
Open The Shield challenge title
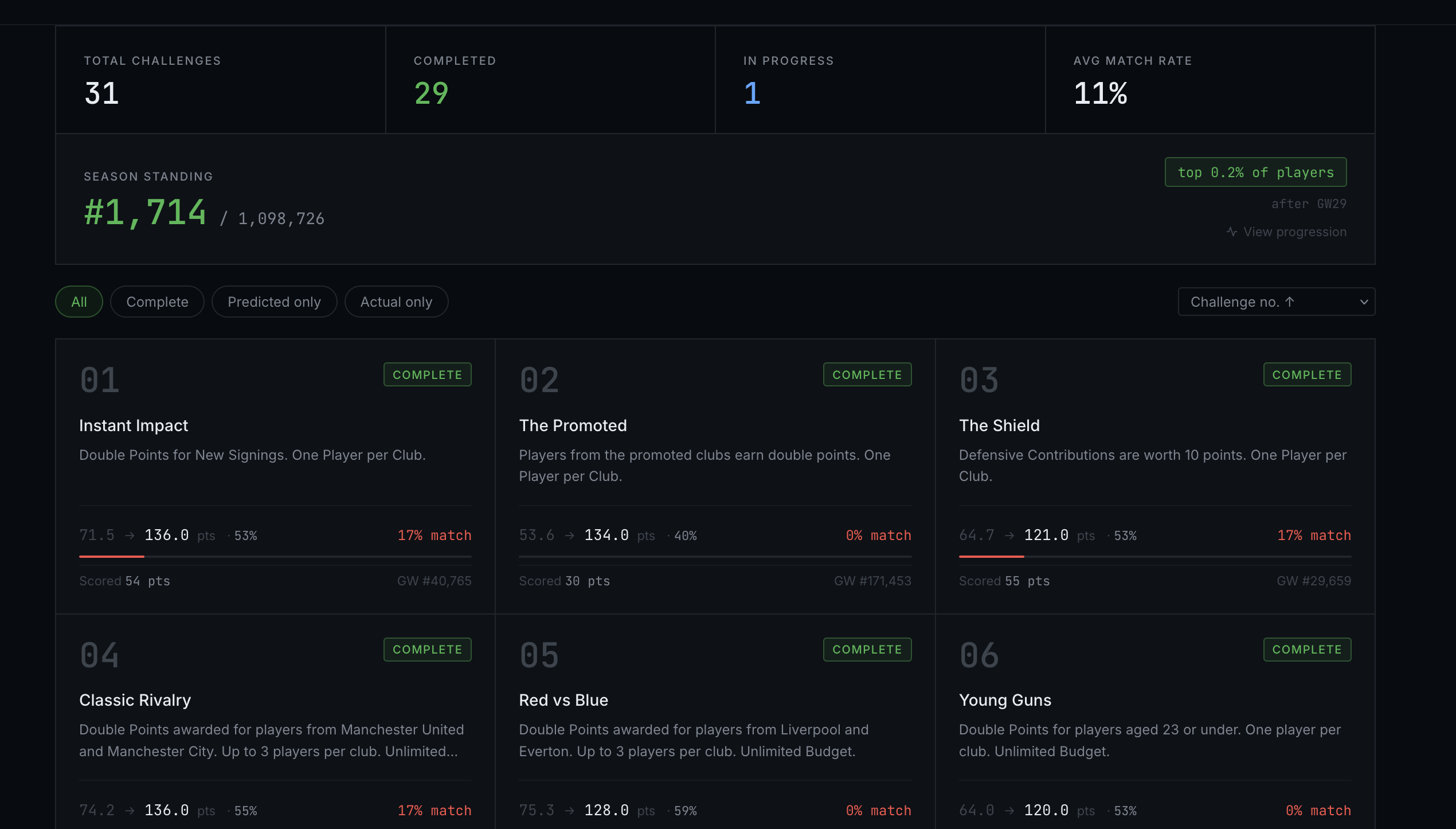[999, 425]
